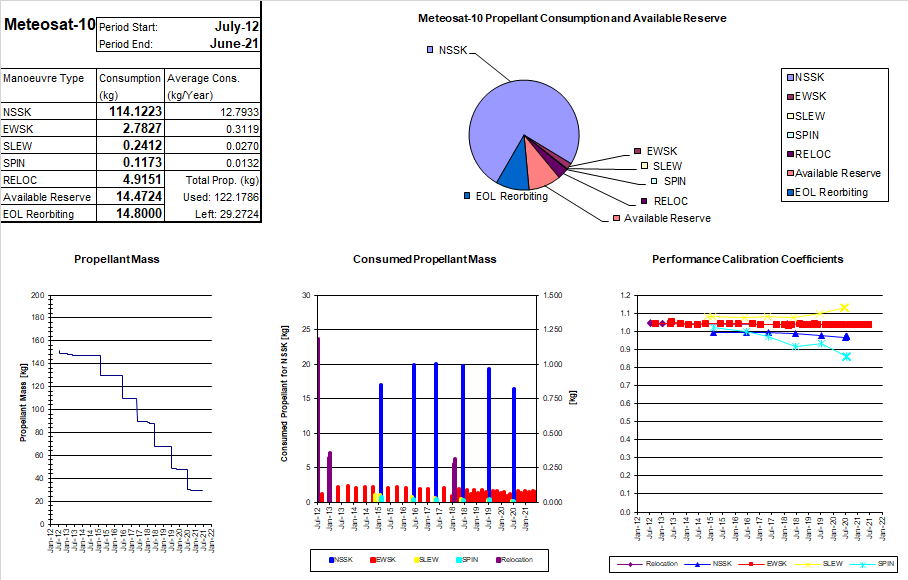Click the Used: 122.1786 cell
Screen dimensions: 908x580
coord(221,197)
